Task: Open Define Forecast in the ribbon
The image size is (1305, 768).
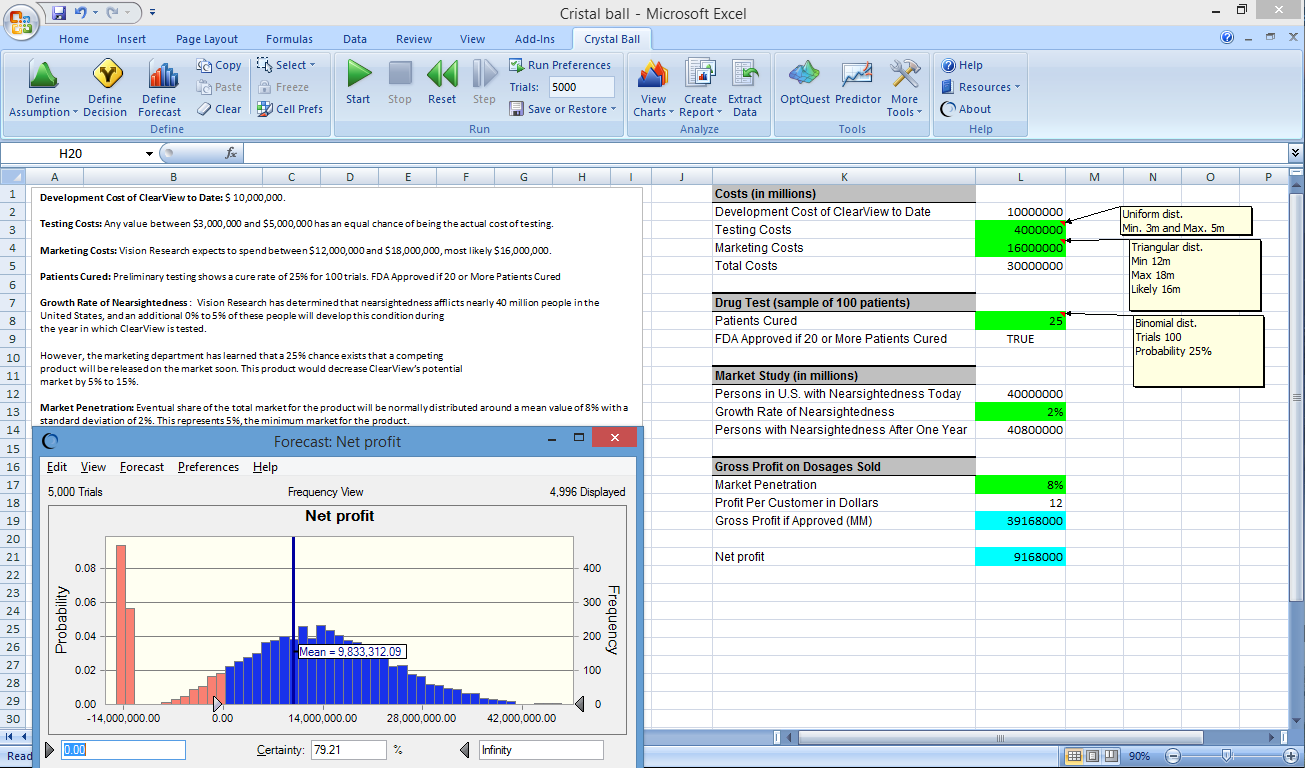Action: 159,89
